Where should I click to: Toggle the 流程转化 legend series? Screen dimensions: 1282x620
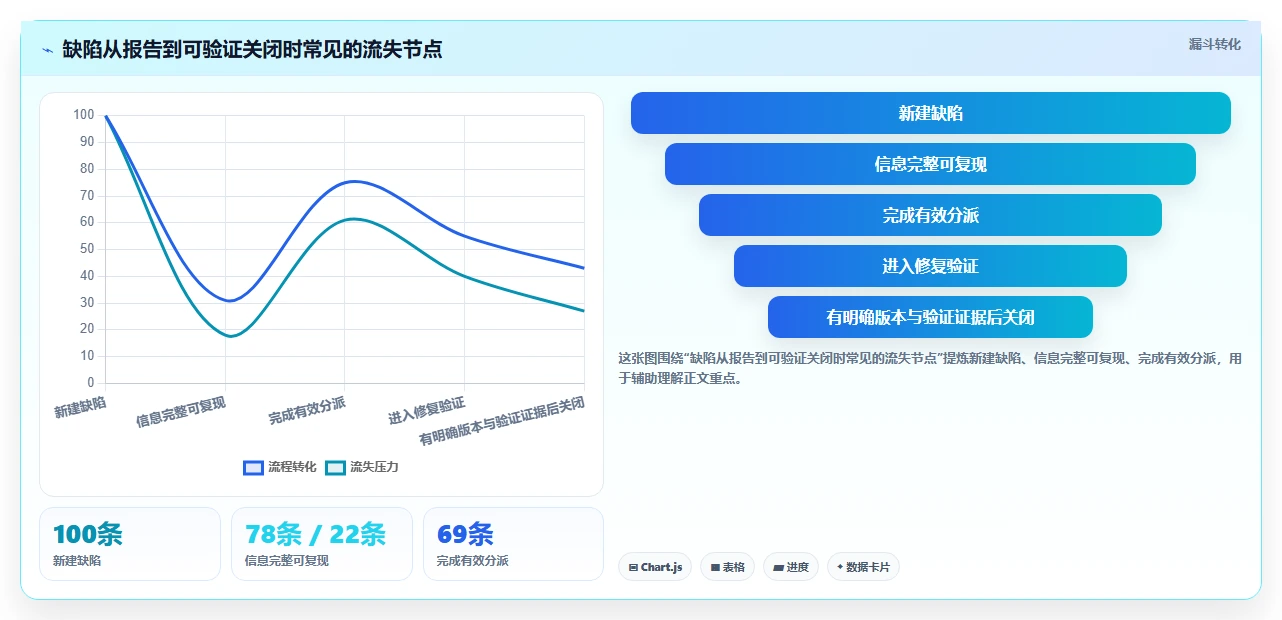[x=280, y=467]
